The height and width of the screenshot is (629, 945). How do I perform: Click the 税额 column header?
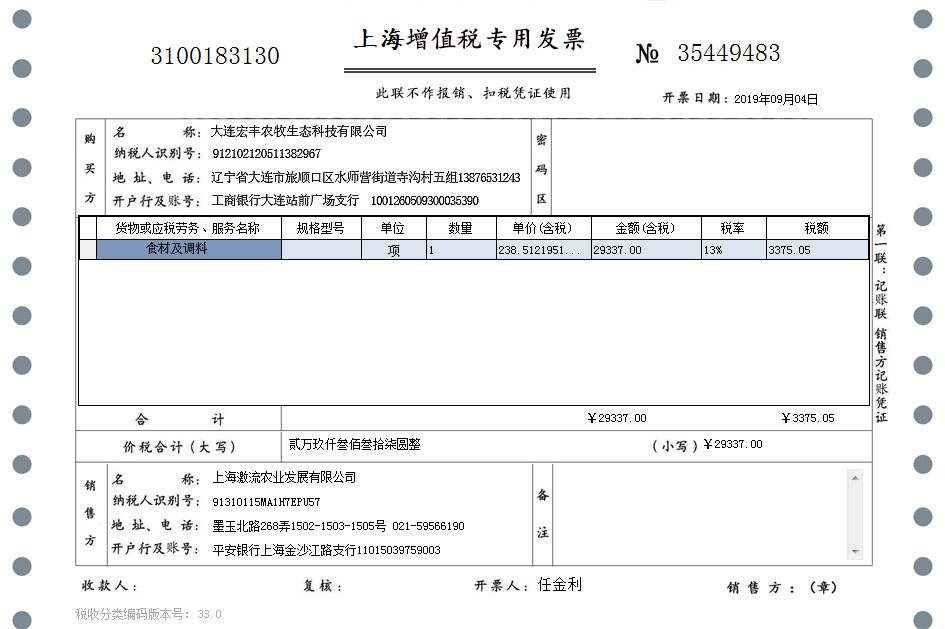(816, 228)
